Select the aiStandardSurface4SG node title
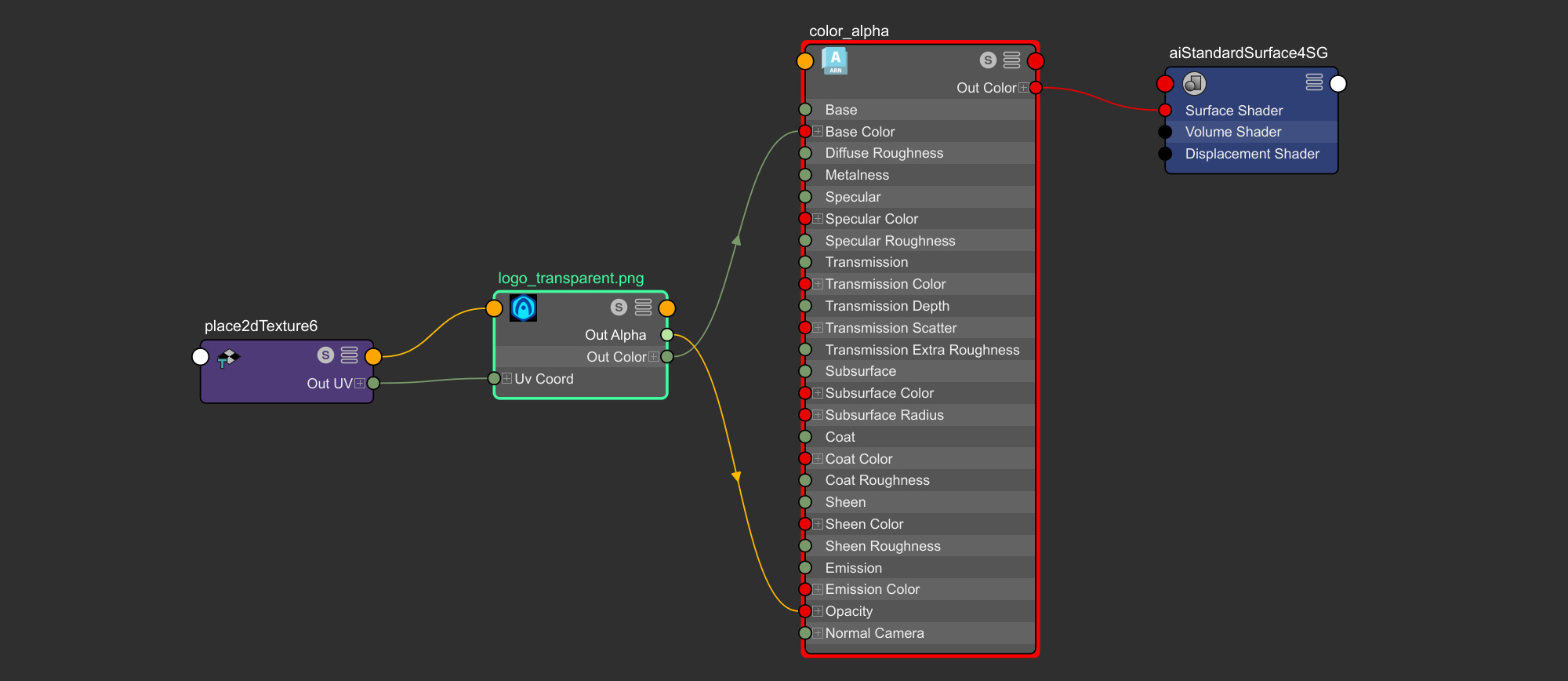 click(x=1248, y=53)
